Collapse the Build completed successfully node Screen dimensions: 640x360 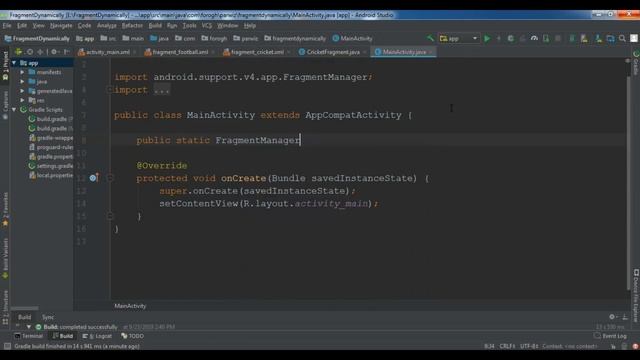29,327
